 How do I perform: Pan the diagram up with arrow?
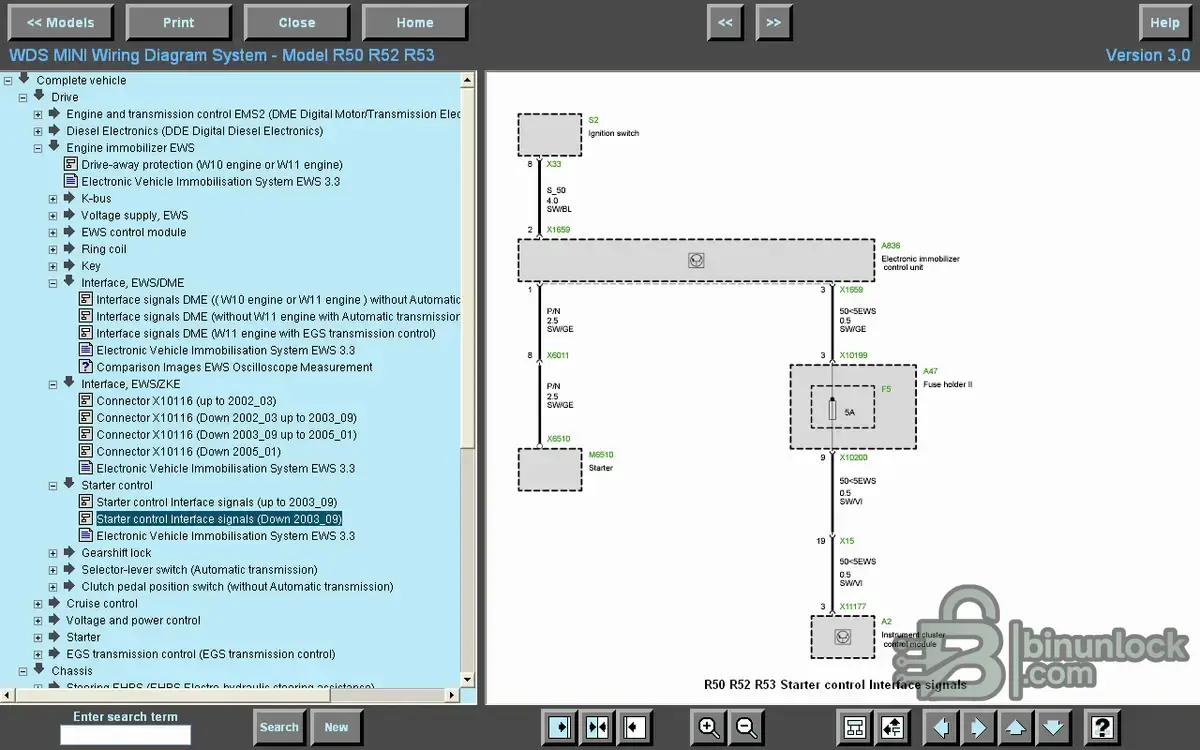tap(1016, 727)
